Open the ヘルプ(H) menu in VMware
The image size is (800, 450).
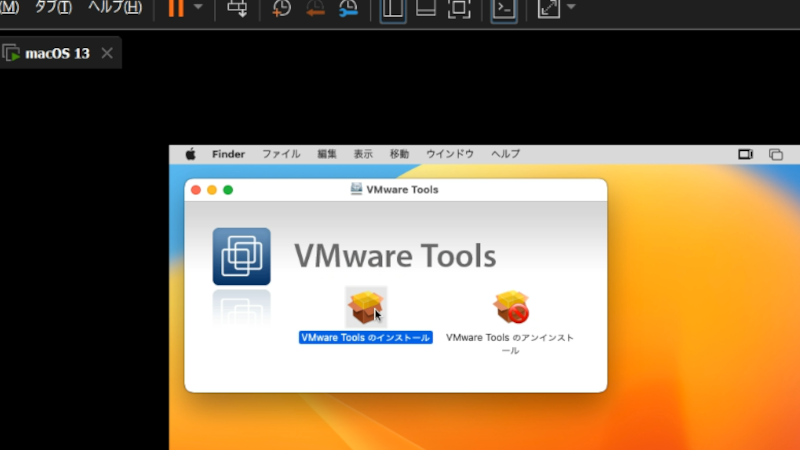(x=115, y=7)
